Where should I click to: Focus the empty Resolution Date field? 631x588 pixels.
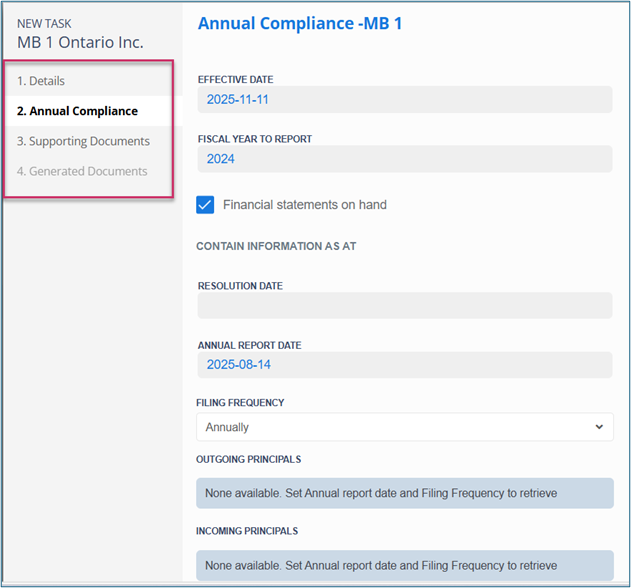click(405, 305)
